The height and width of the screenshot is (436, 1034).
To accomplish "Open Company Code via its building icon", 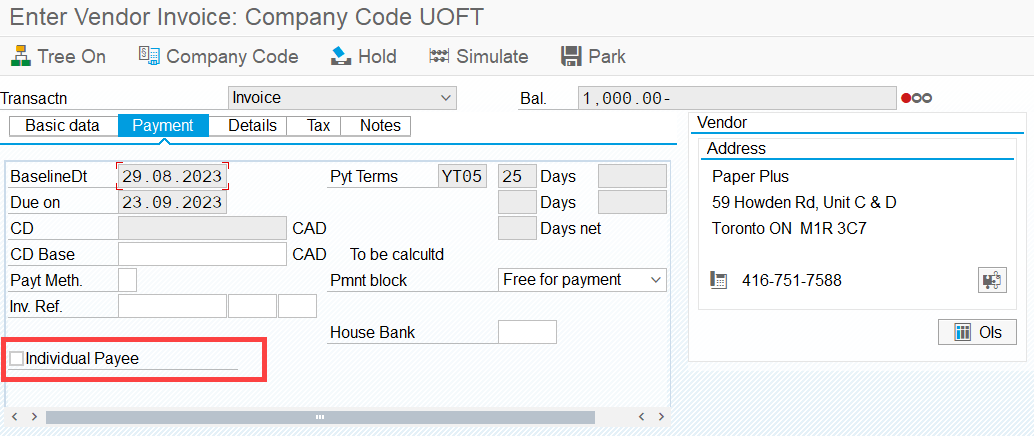I will [149, 56].
